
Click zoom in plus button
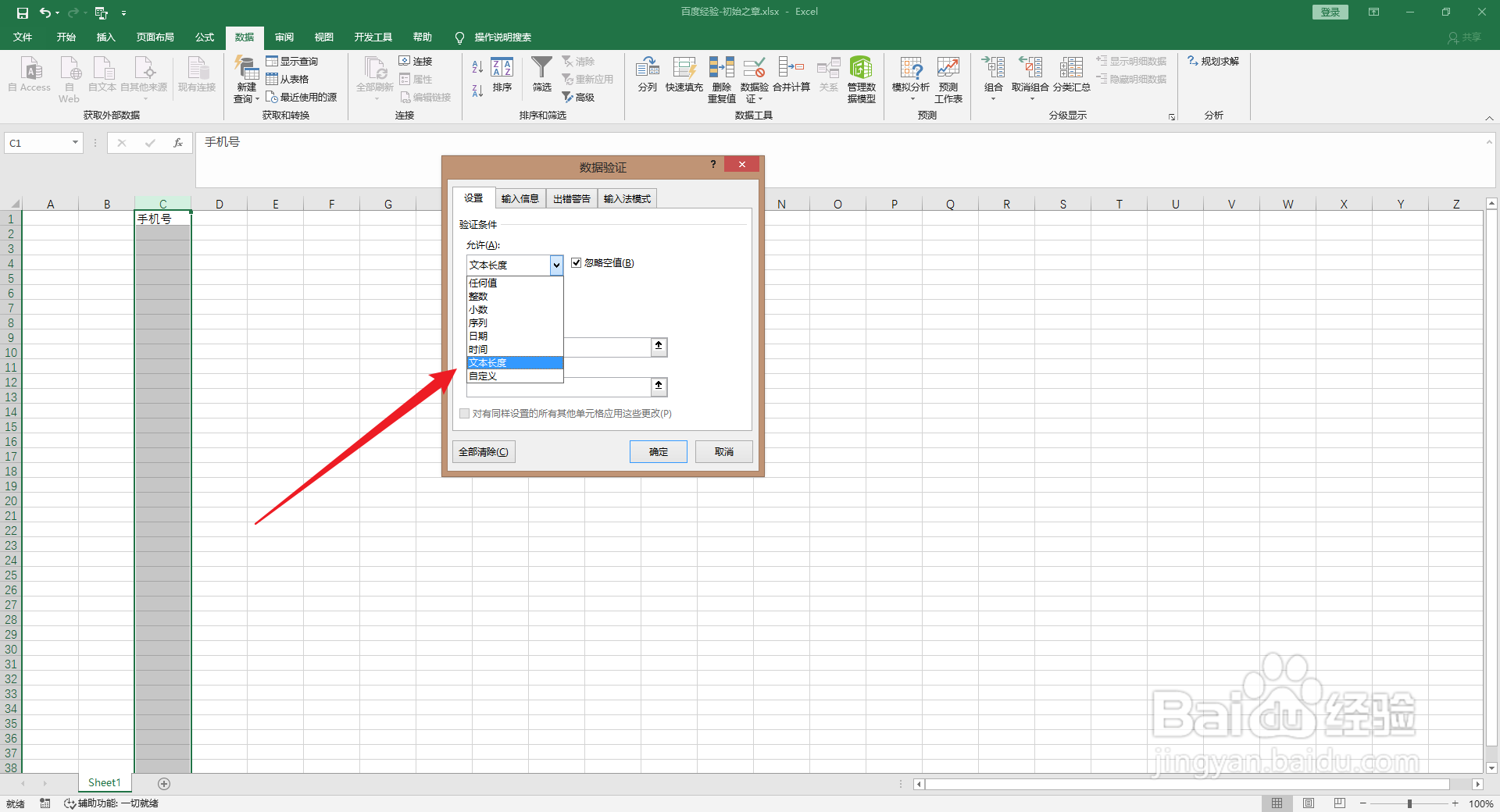point(1455,803)
